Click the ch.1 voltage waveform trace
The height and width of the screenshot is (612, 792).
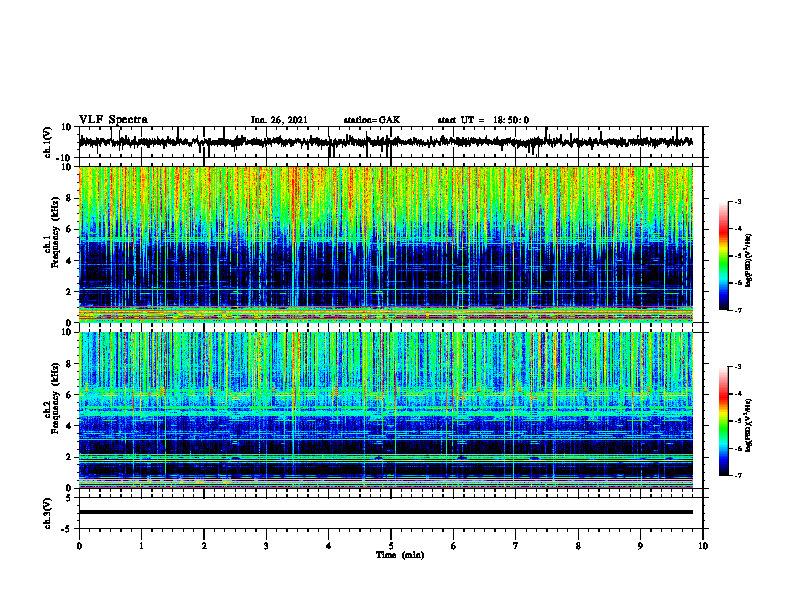pos(385,142)
